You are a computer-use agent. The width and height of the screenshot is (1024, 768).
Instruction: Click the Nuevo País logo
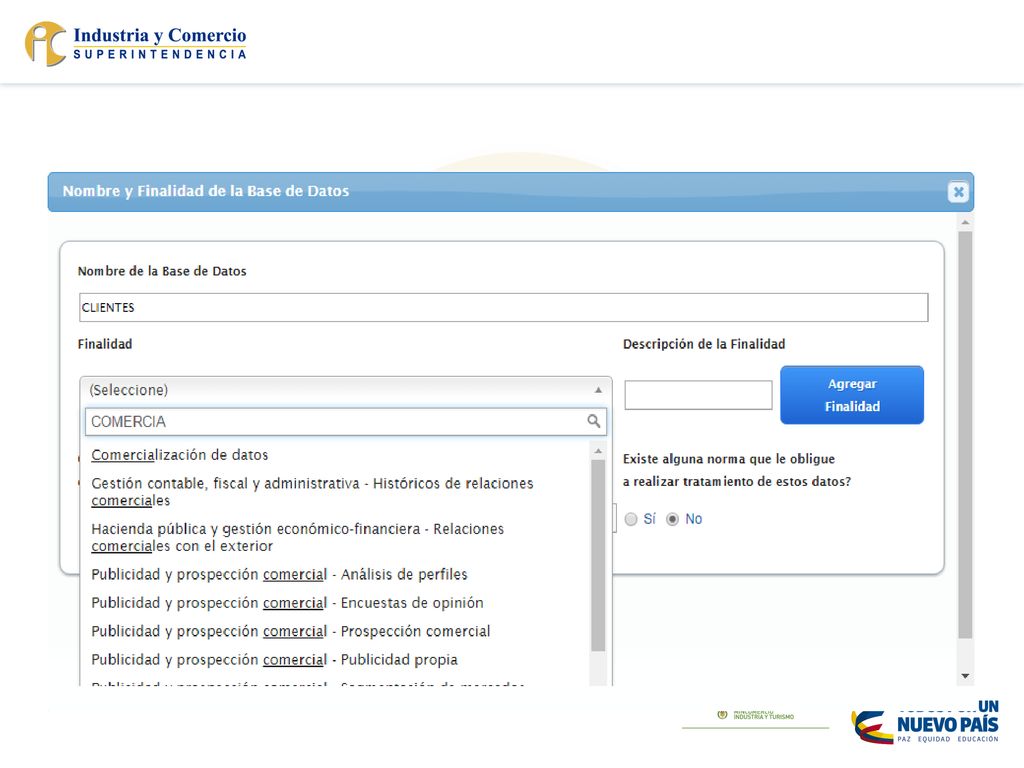pos(925,722)
